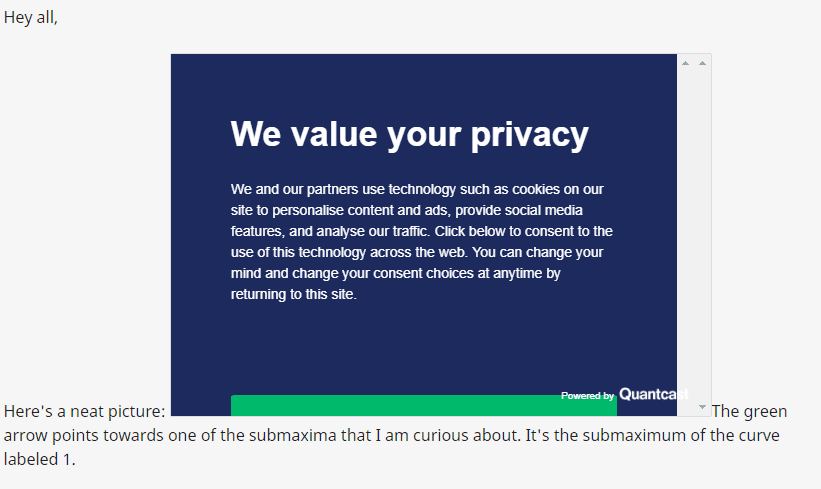Click the green consent button
821x489 pixels.
pyautogui.click(x=423, y=405)
